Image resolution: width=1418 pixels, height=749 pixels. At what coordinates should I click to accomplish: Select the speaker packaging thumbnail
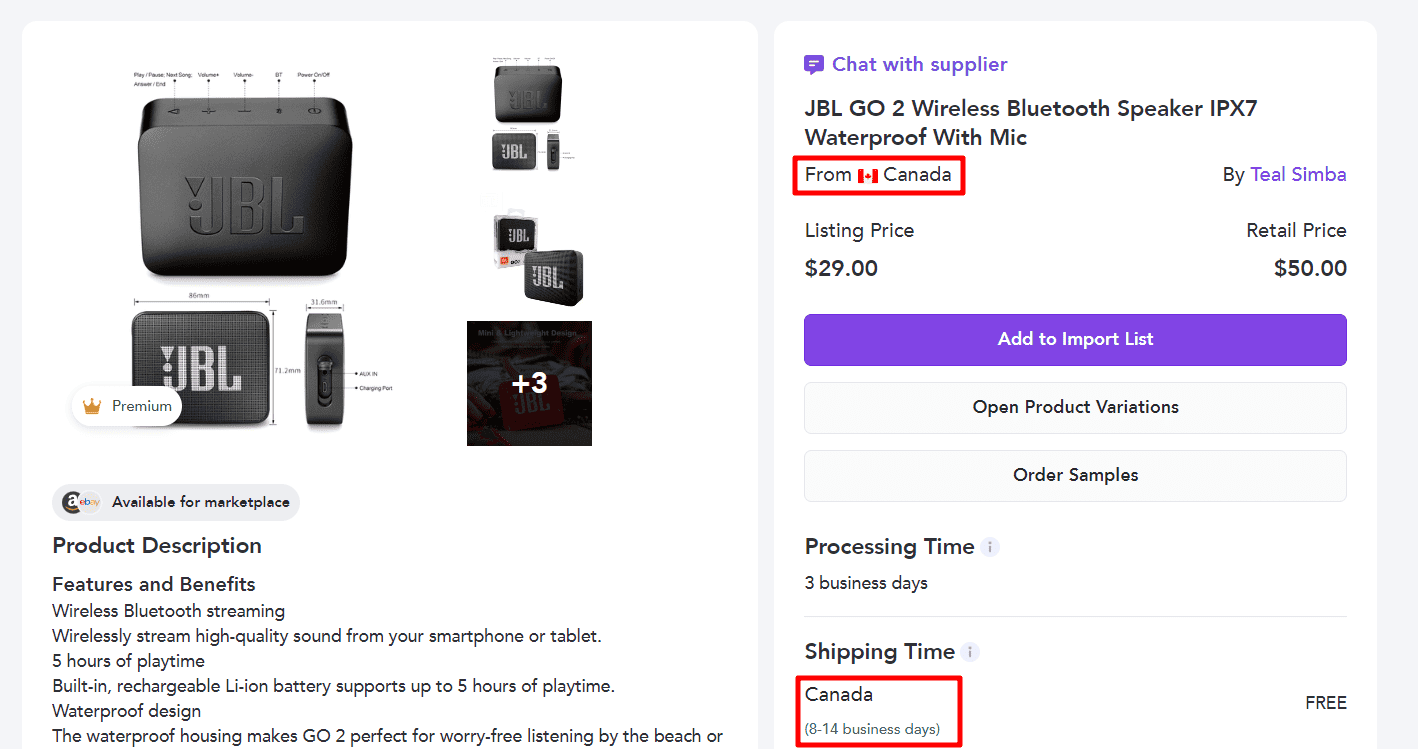click(529, 250)
